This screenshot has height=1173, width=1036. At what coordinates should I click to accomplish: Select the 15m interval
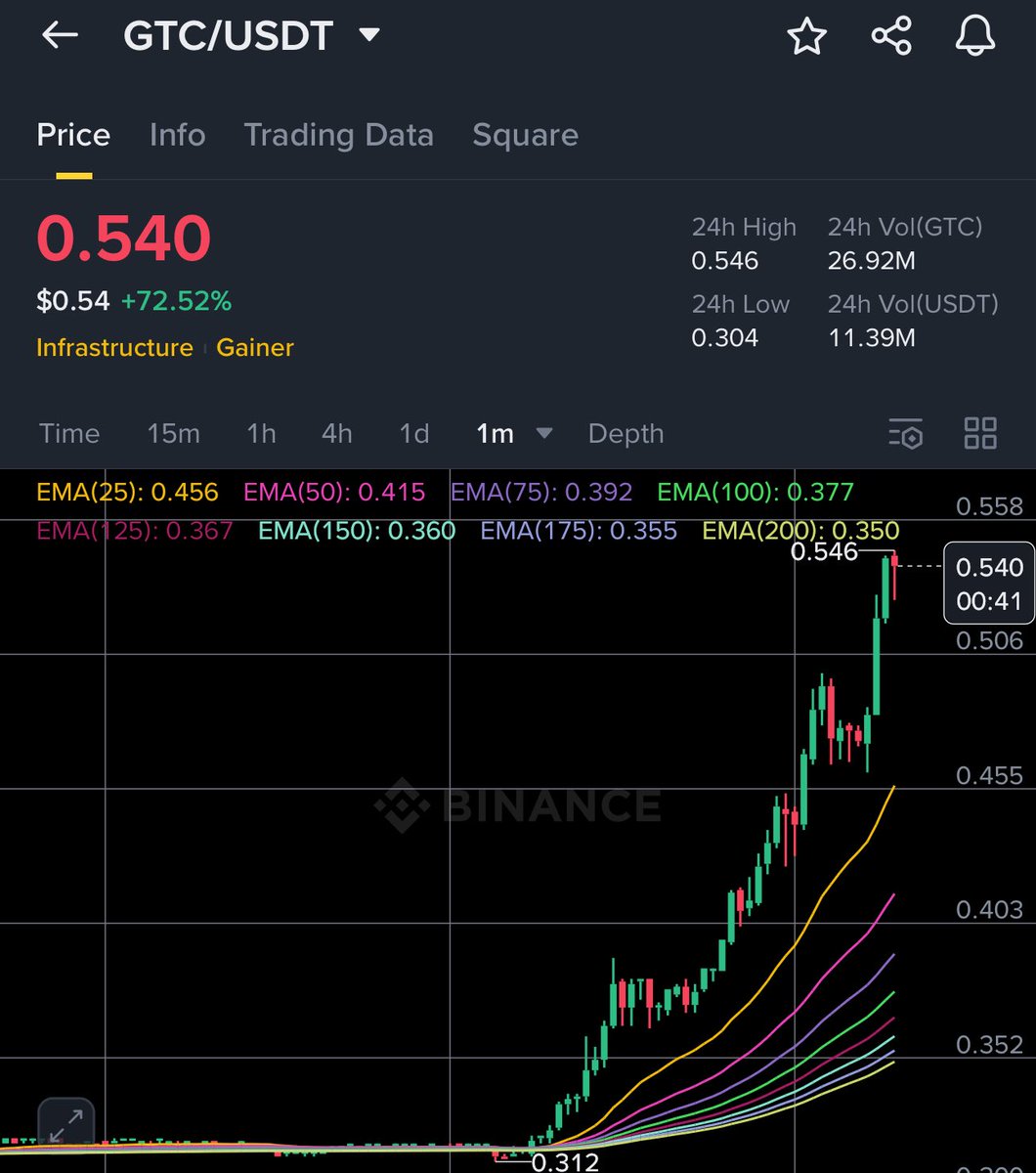click(173, 433)
